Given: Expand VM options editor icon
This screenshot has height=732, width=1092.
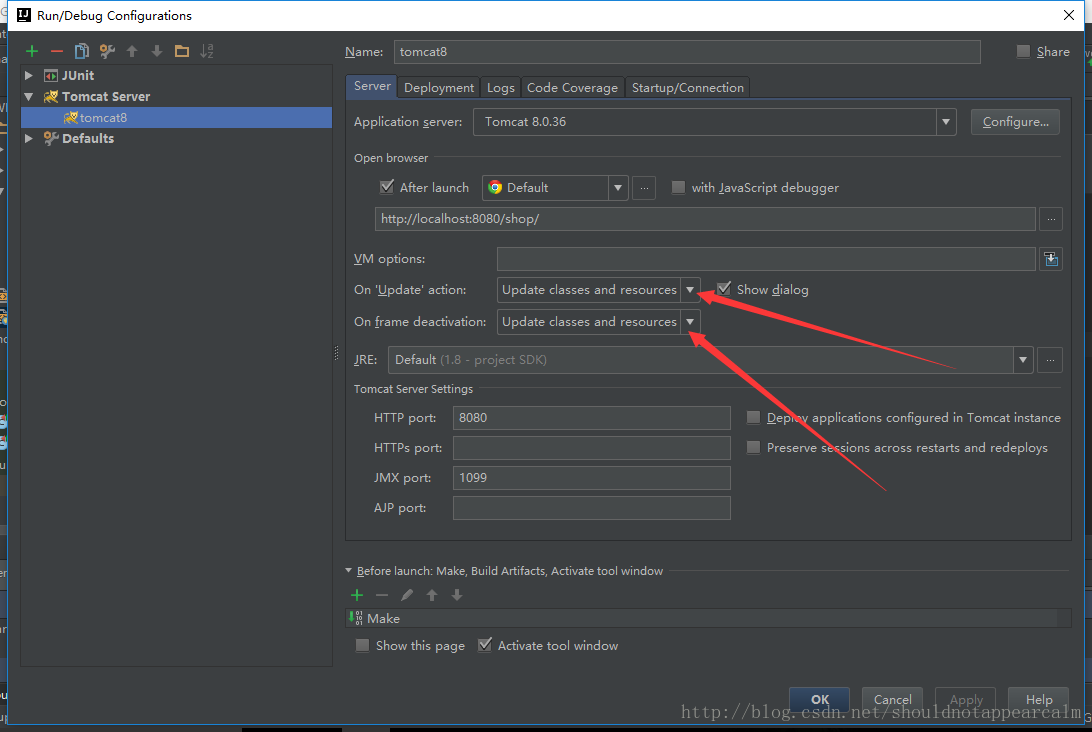Looking at the screenshot, I should tap(1051, 259).
